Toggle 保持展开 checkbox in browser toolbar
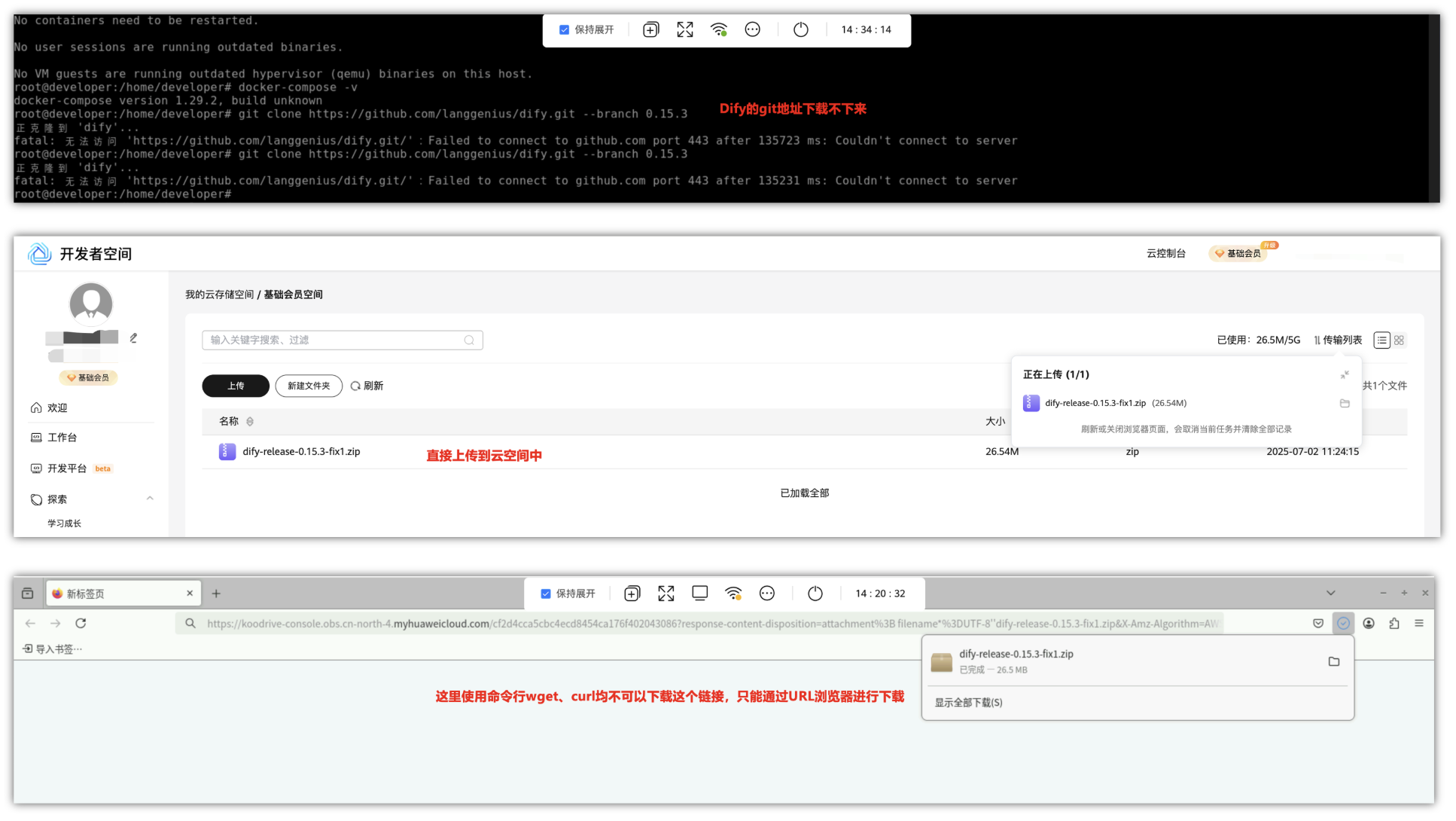This screenshot has width=1456, height=821. coord(546,594)
